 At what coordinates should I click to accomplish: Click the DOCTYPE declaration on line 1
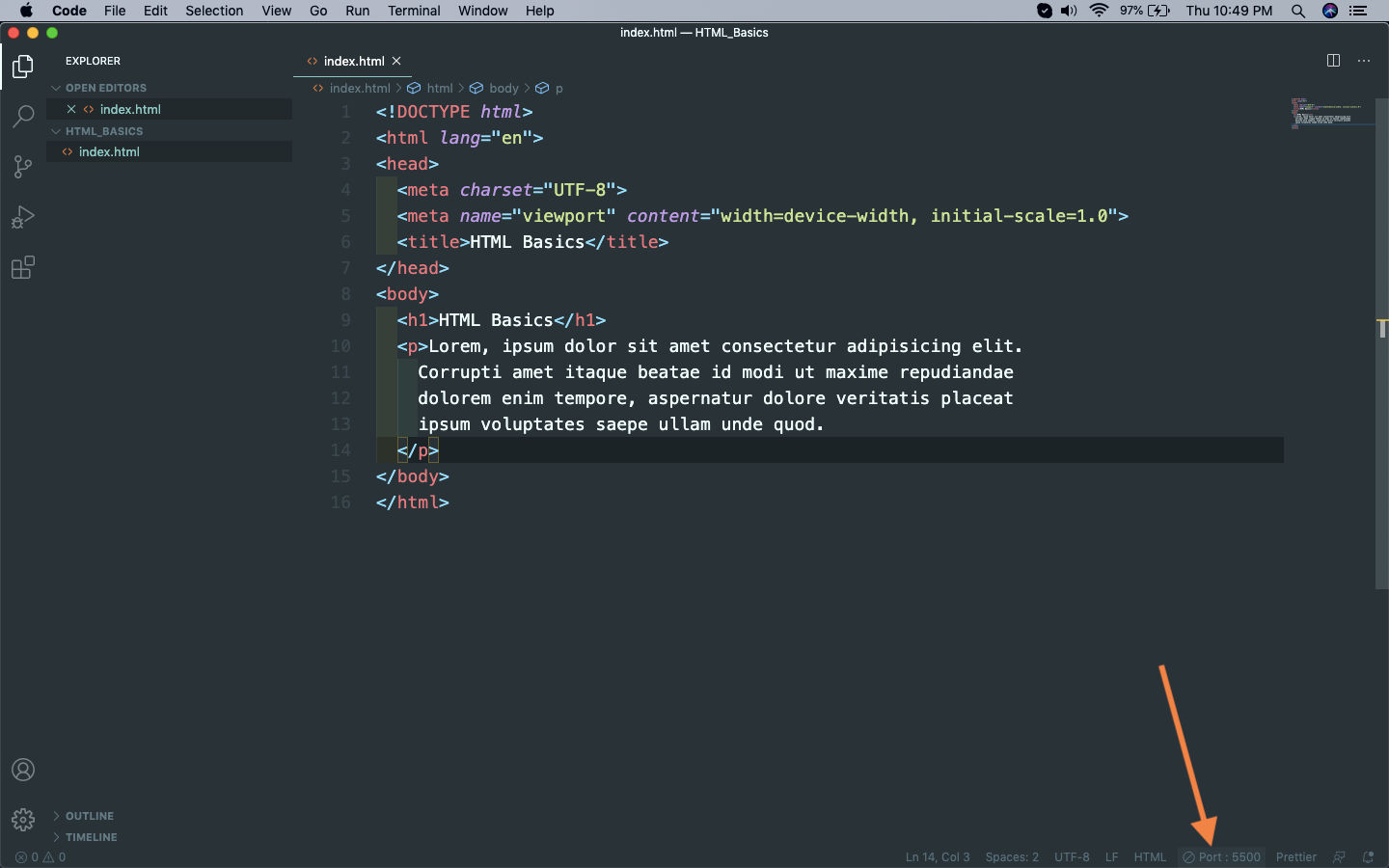pyautogui.click(x=454, y=112)
